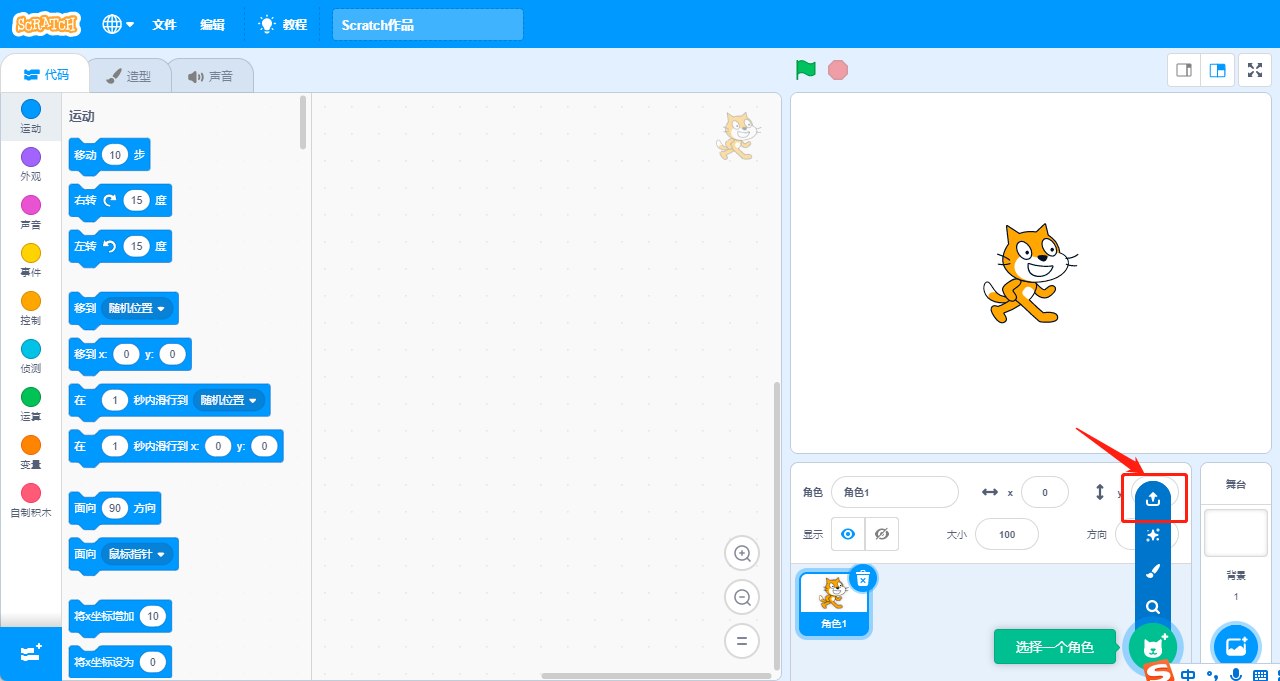Viewport: 1280px width, 681px height.
Task: Zoom out the code workspace
Action: coord(742,597)
